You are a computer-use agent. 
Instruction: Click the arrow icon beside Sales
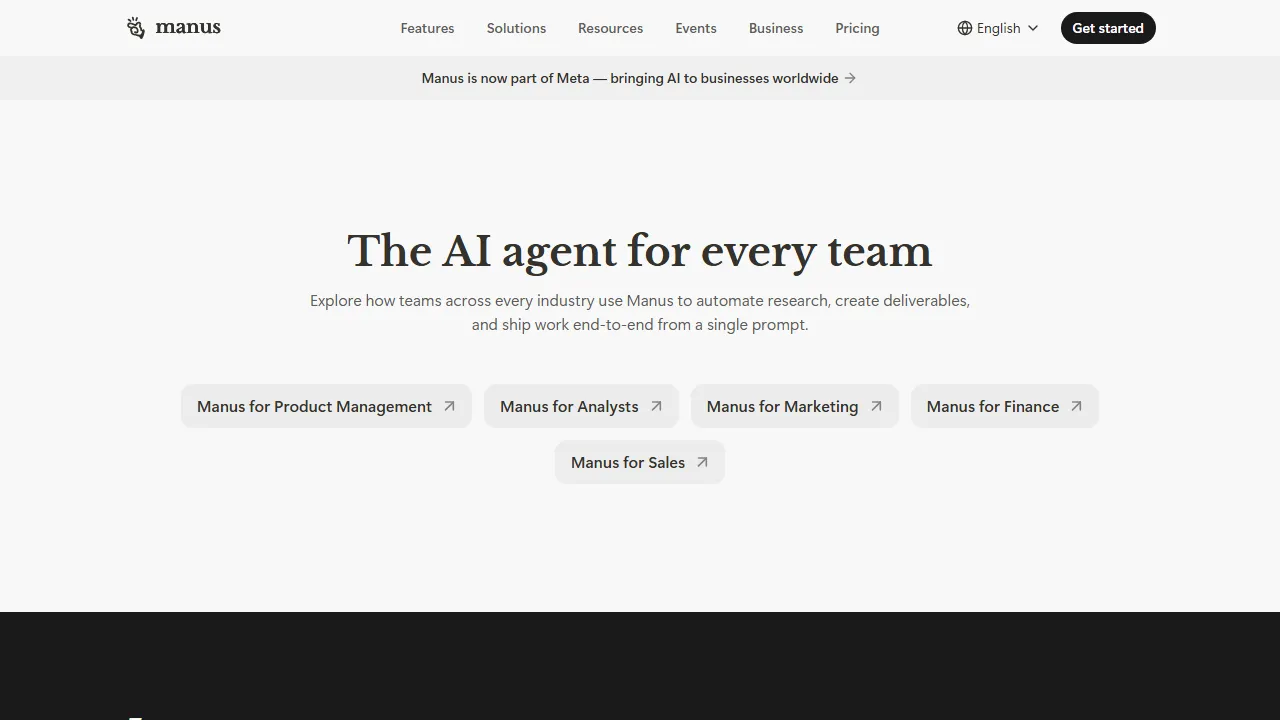[702, 462]
